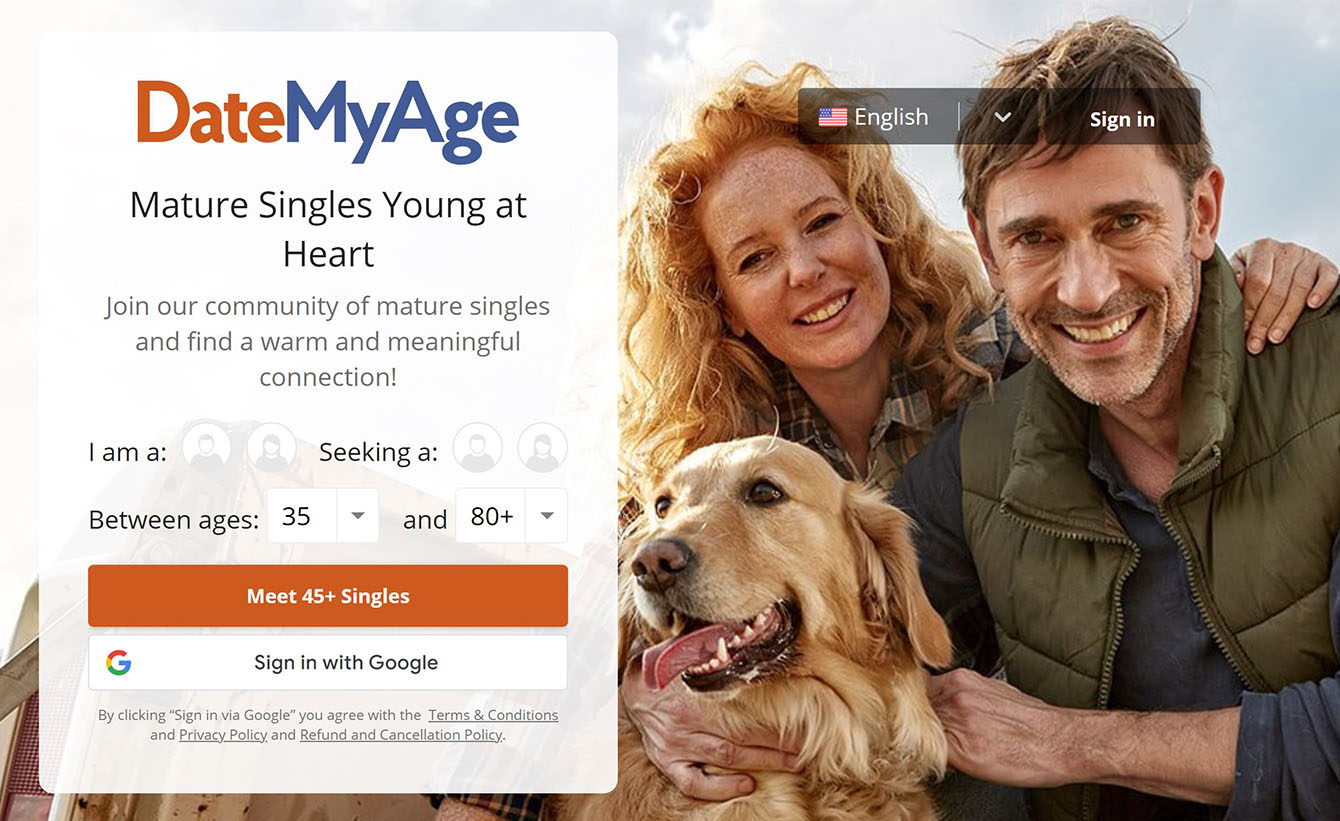
Task: Expand the language selector chevron
Action: [x=1003, y=117]
